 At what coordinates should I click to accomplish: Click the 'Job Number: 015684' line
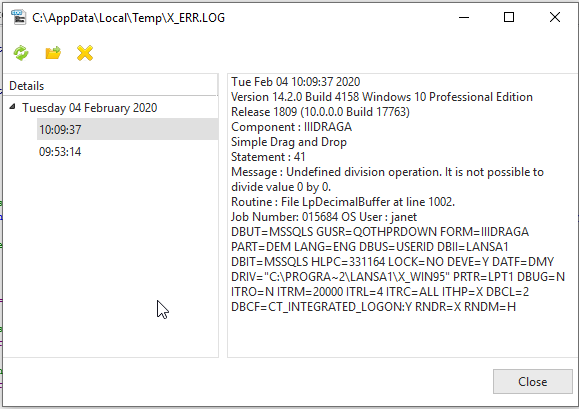(324, 217)
